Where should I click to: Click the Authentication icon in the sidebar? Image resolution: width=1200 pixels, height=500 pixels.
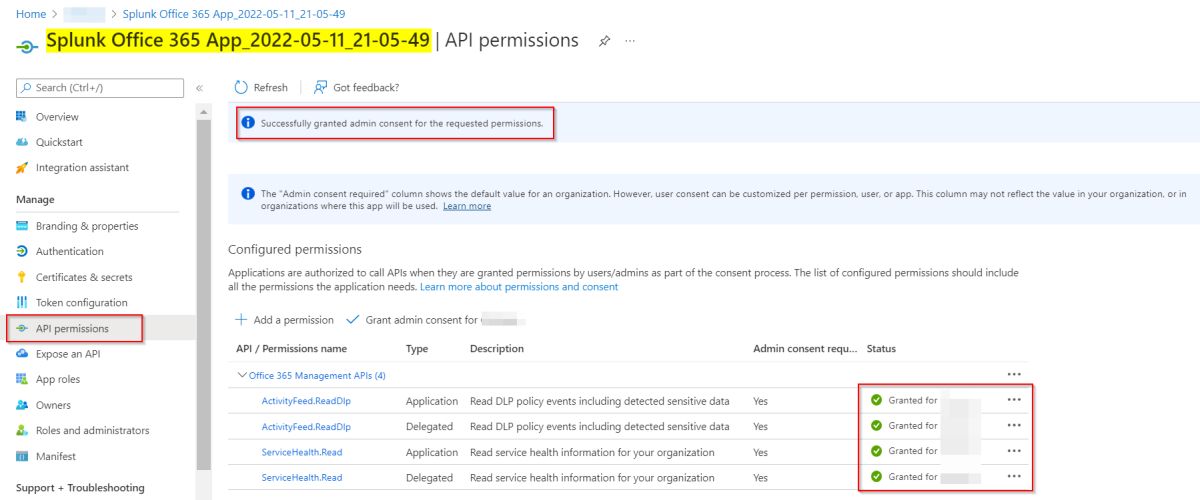(22, 251)
